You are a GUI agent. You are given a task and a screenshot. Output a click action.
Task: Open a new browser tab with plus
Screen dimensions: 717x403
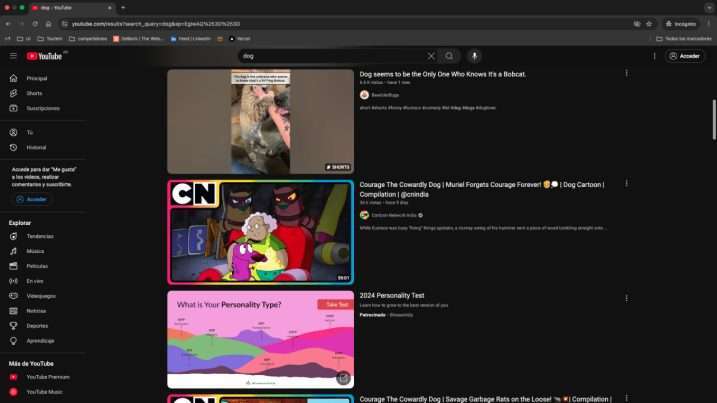click(x=123, y=8)
